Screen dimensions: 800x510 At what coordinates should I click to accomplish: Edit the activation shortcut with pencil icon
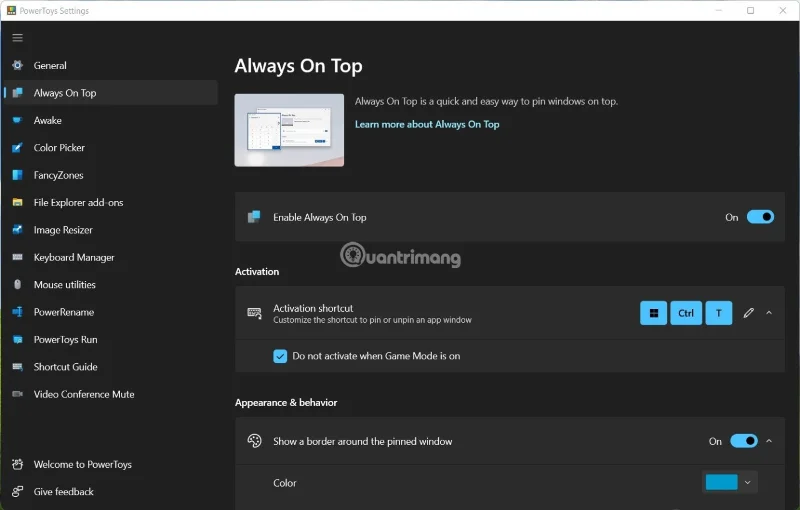748,313
